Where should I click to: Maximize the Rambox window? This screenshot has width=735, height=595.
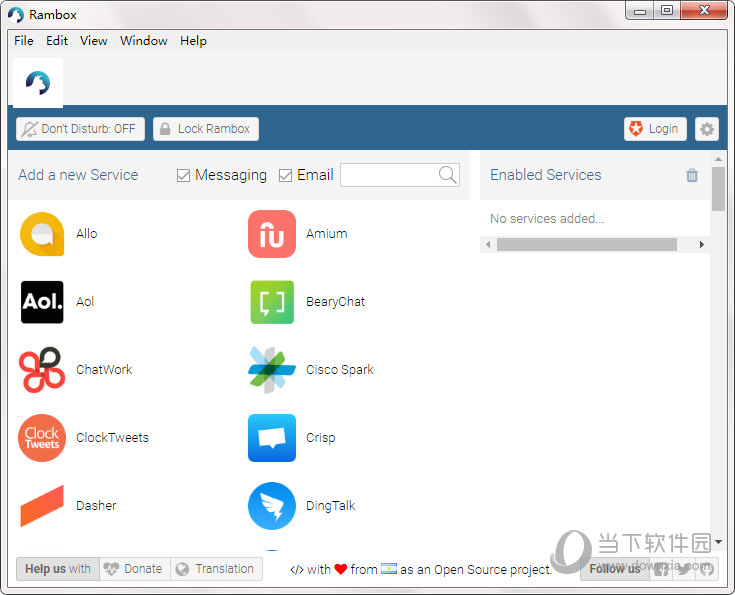(667, 10)
